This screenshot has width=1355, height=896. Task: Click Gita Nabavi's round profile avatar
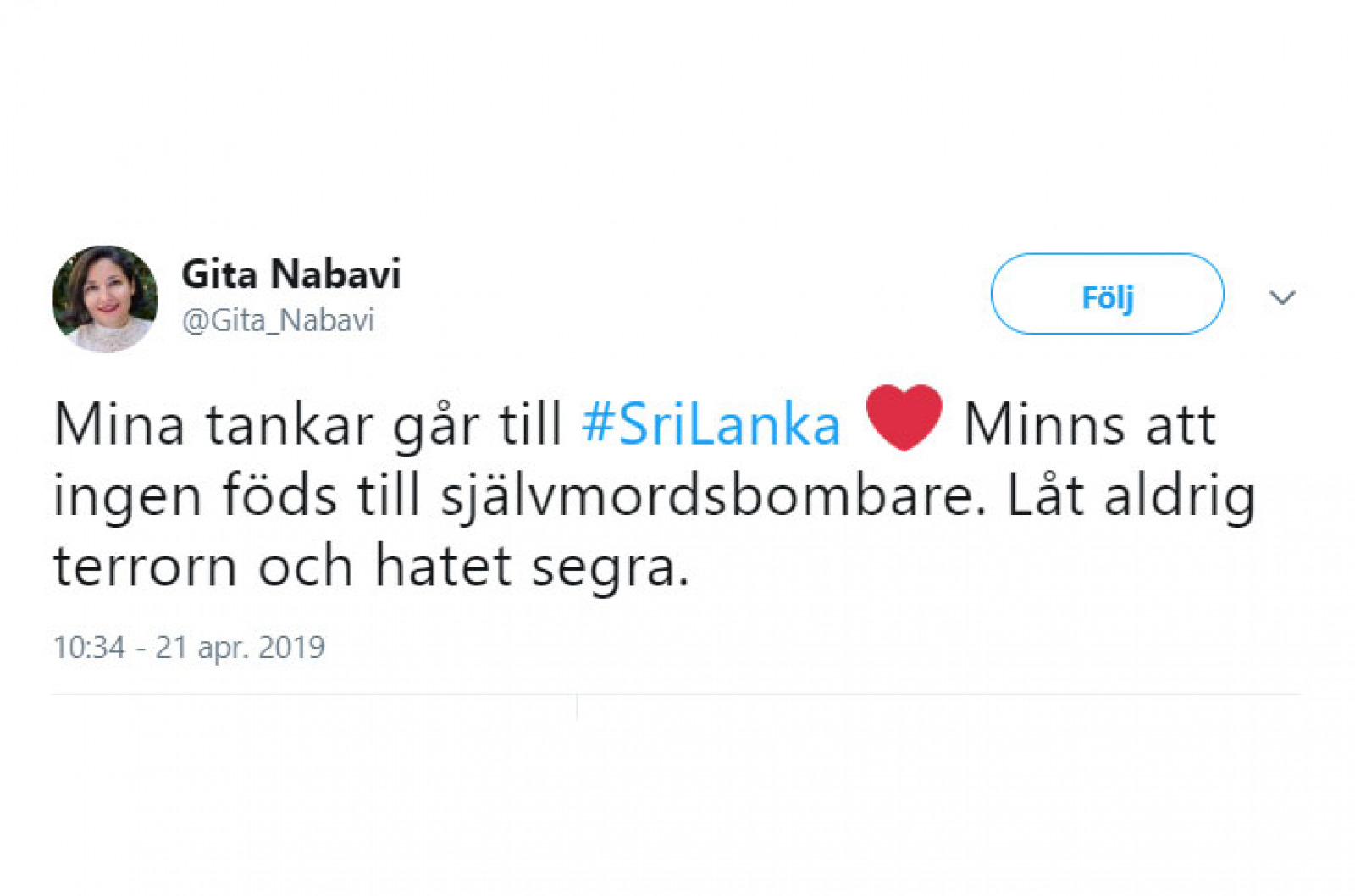tap(104, 298)
